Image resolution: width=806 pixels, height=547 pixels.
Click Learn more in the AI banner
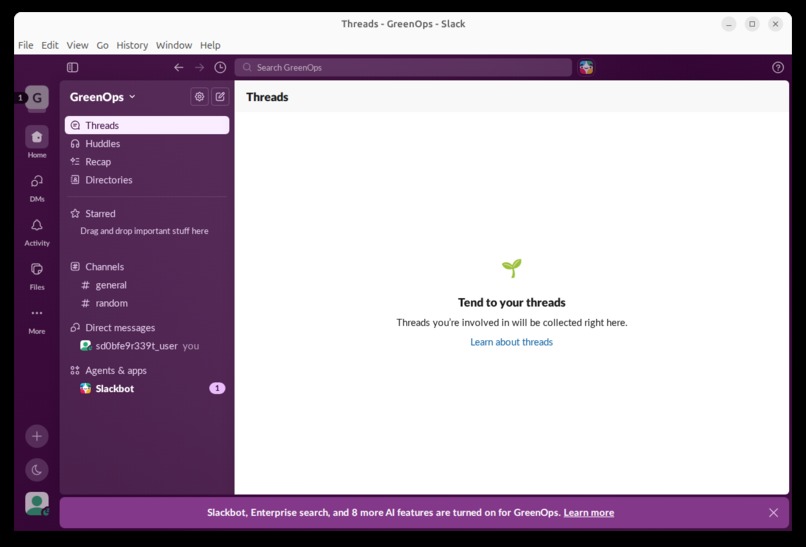pyautogui.click(x=589, y=513)
